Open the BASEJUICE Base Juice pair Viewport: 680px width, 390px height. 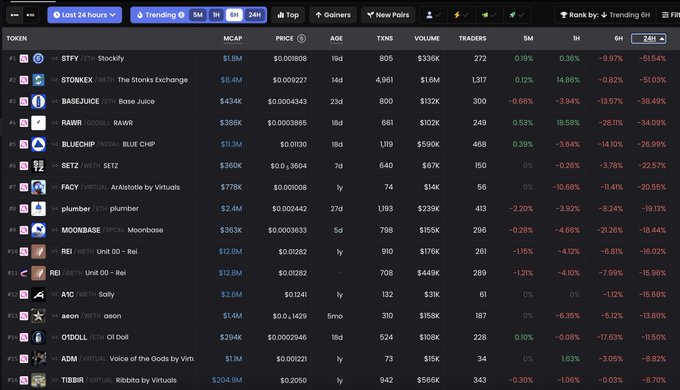click(x=108, y=101)
